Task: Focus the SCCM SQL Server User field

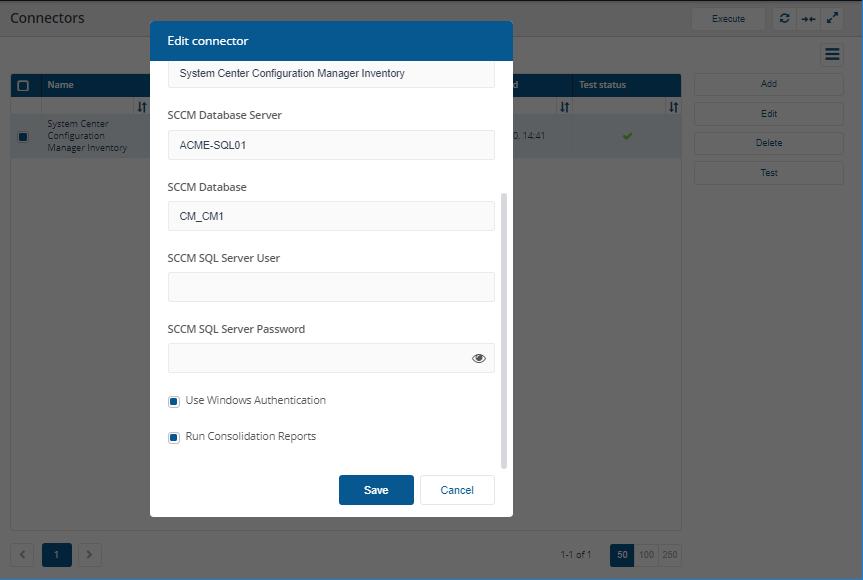Action: pos(331,287)
